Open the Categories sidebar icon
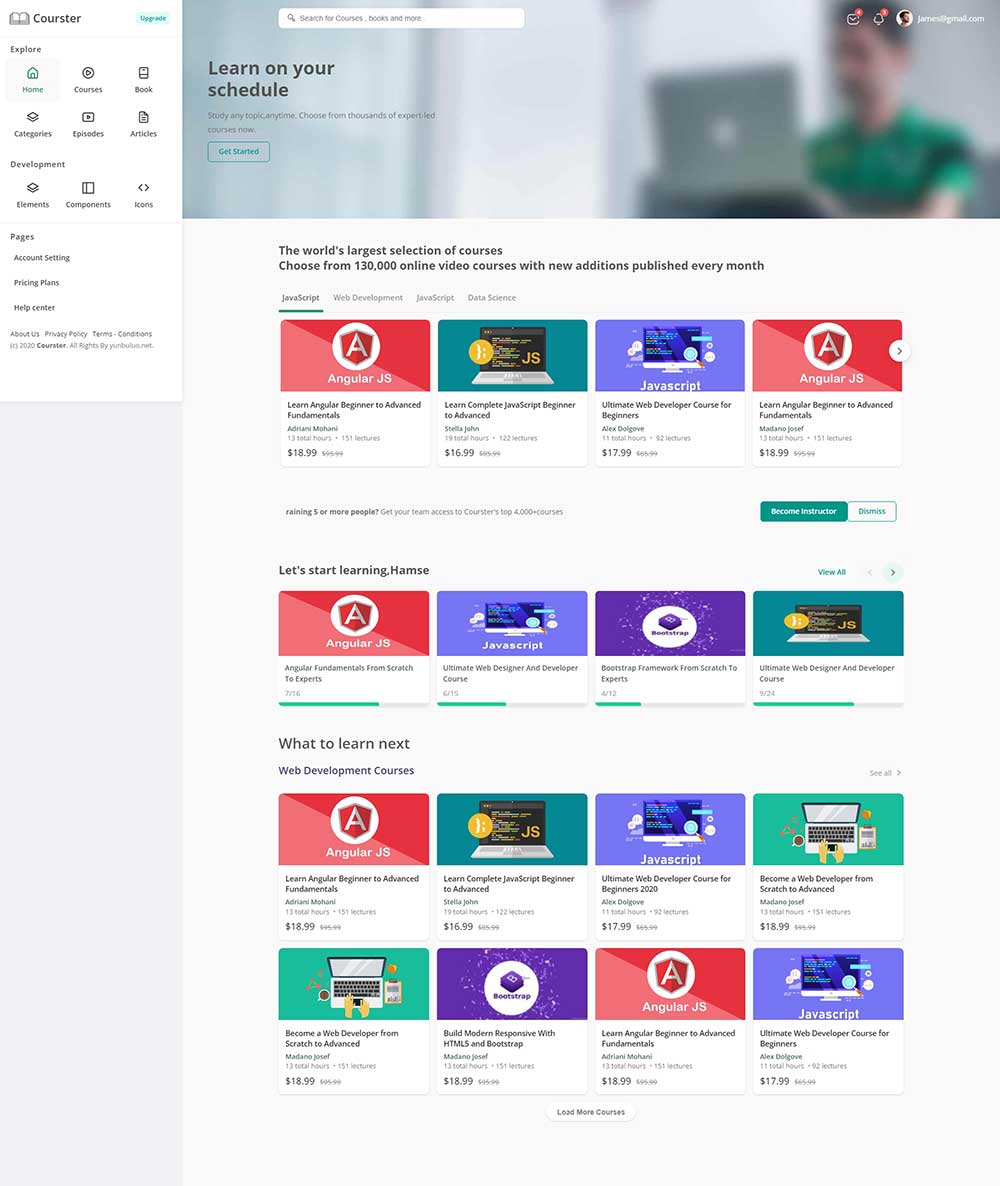This screenshot has height=1186, width=1000. pos(33,118)
